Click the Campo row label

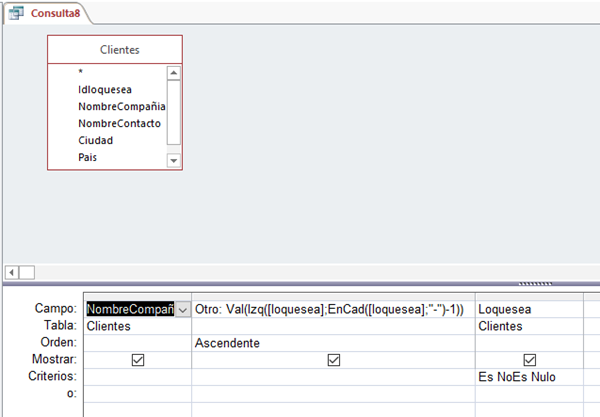55,308
